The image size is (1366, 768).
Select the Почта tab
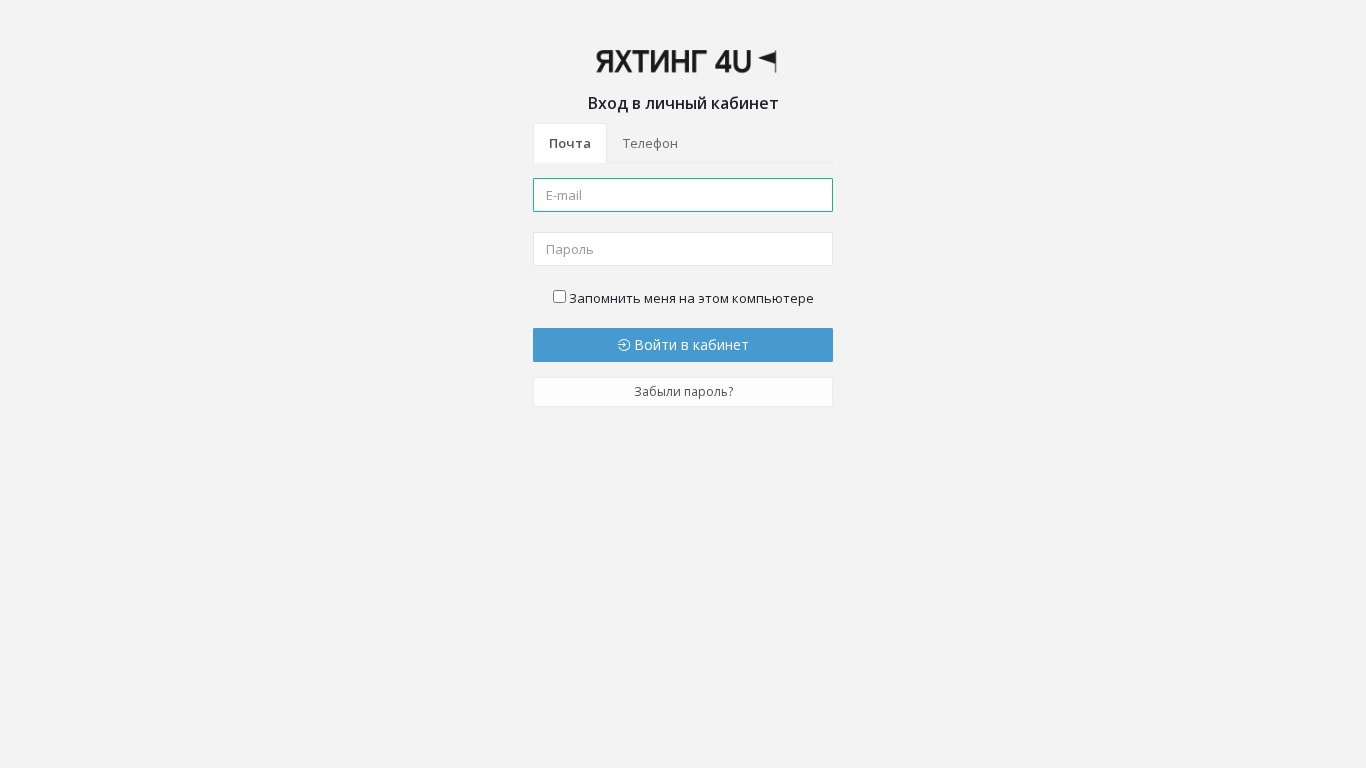point(570,143)
